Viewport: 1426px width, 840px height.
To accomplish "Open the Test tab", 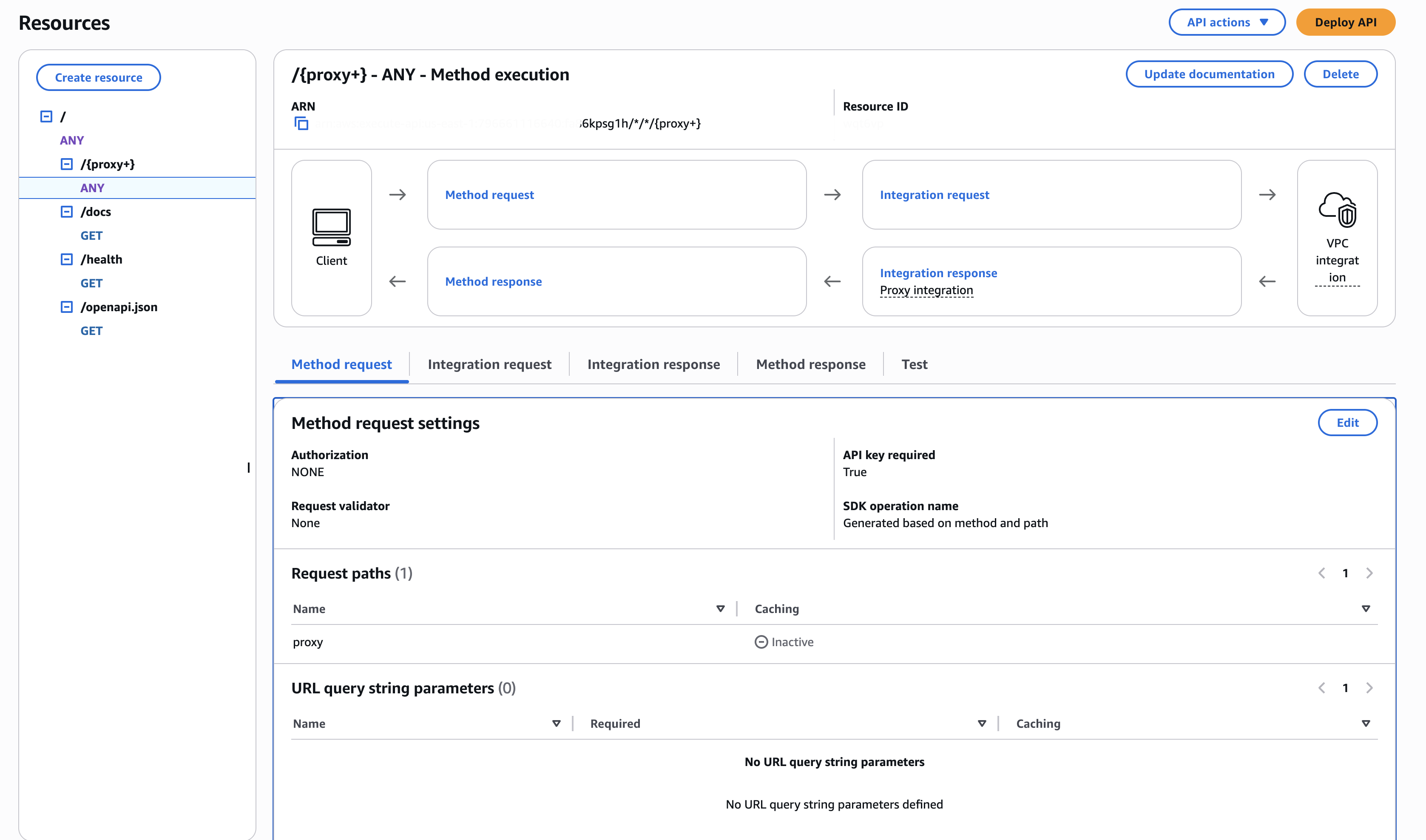I will pyautogui.click(x=914, y=365).
